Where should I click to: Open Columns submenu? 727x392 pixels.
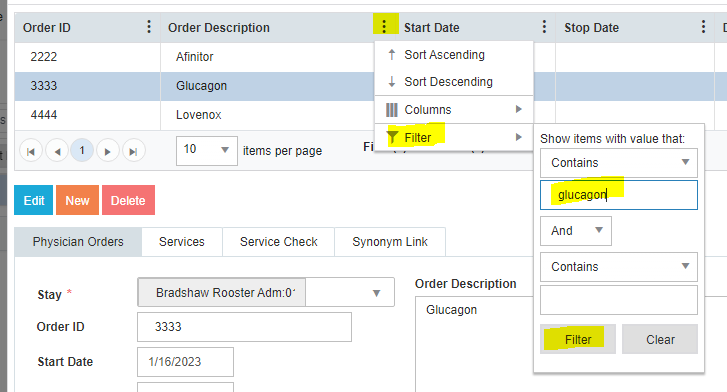coord(454,110)
